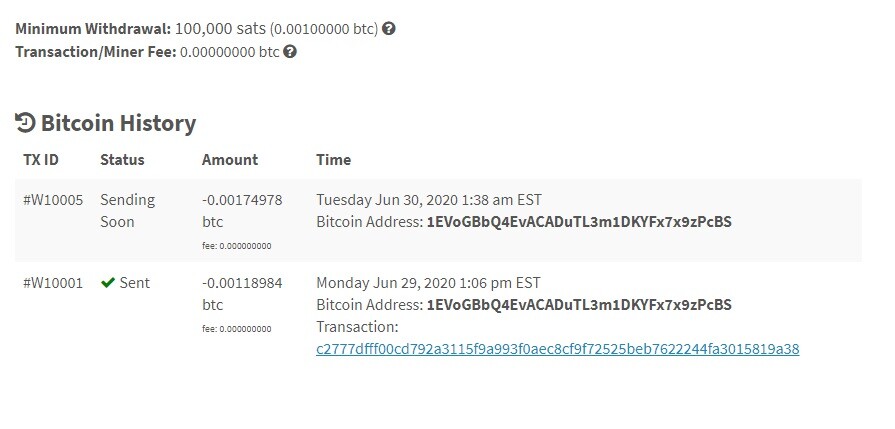This screenshot has width=895, height=429.
Task: Click the TX ID column header
Action: pyautogui.click(x=41, y=160)
